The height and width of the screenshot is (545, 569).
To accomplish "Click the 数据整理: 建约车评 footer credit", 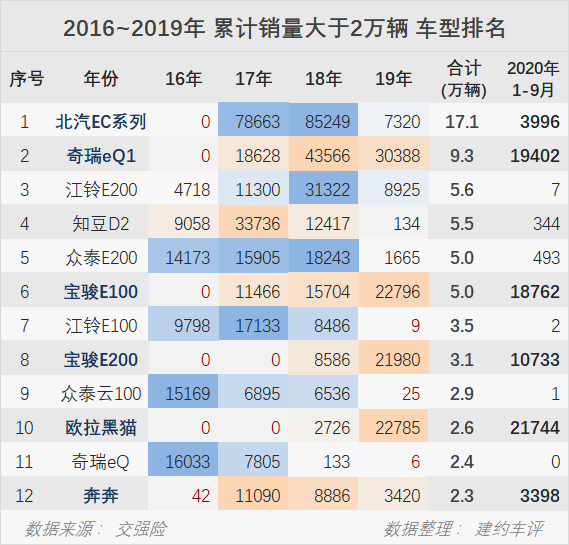I will pyautogui.click(x=464, y=529).
